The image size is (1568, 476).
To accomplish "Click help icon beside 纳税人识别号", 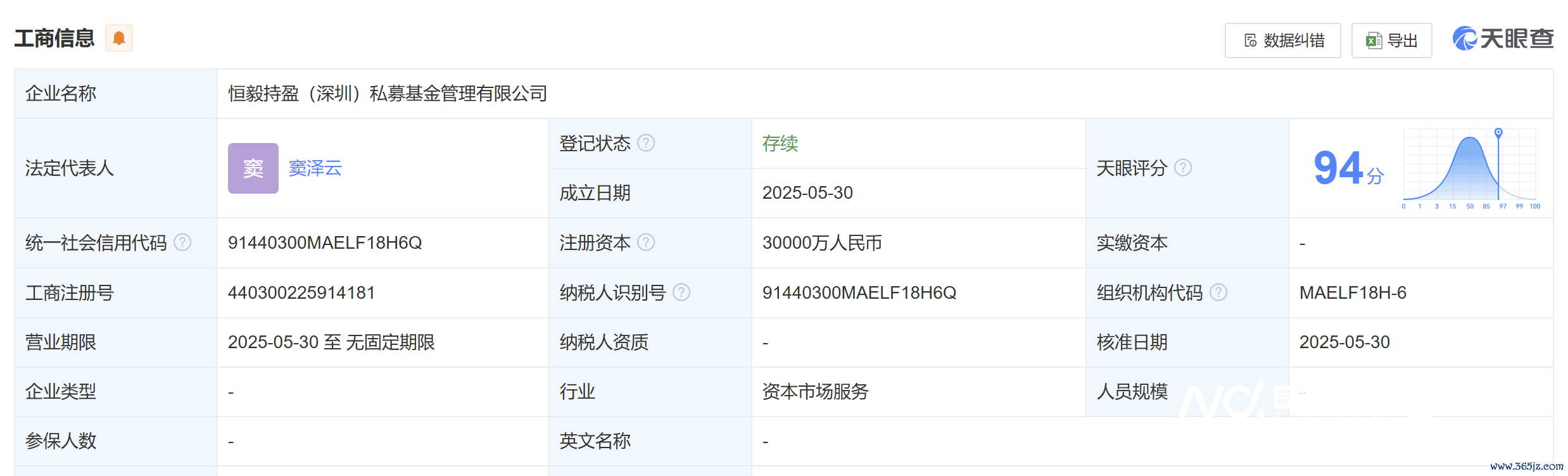I will 681,292.
